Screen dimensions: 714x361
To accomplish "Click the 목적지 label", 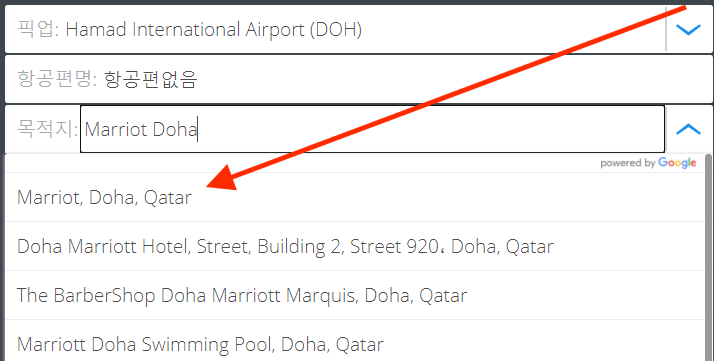I will (47, 129).
